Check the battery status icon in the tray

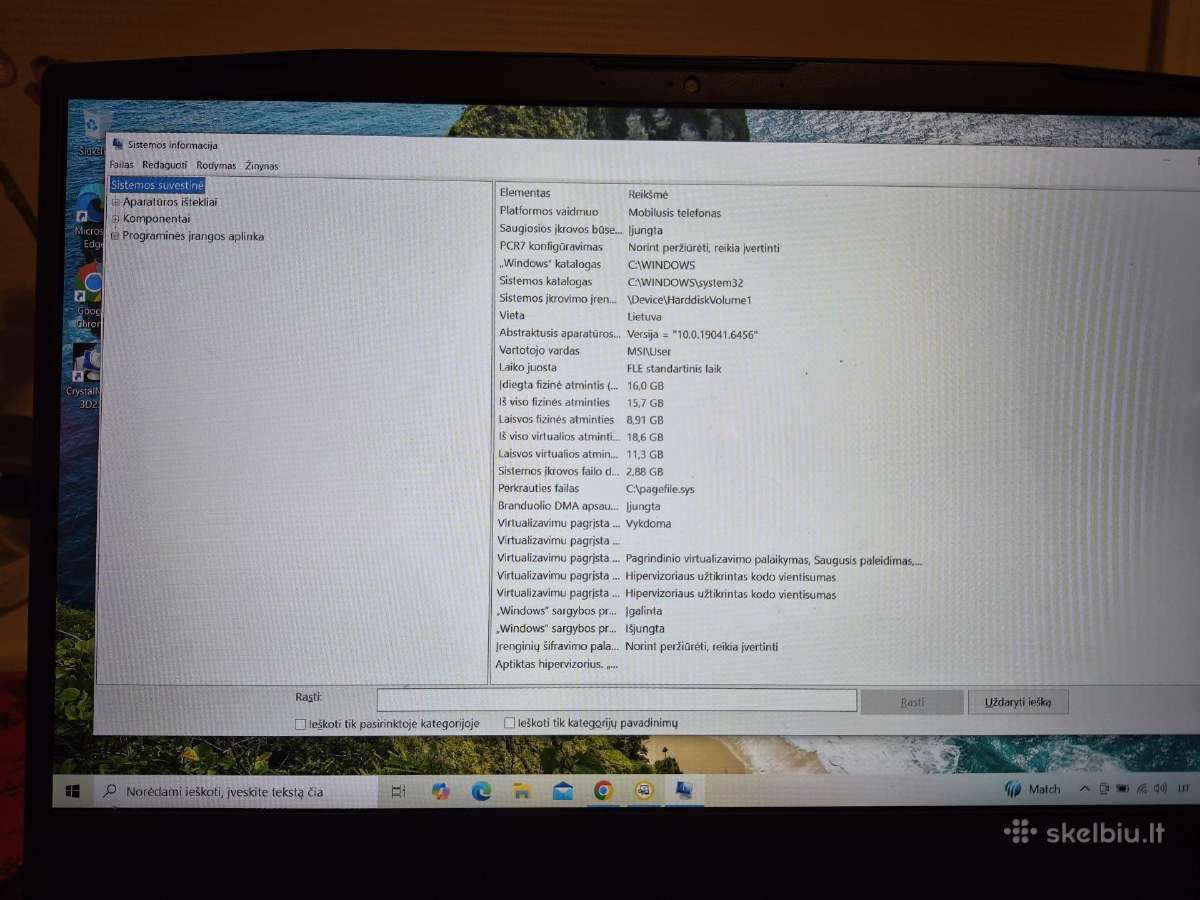click(x=1122, y=789)
